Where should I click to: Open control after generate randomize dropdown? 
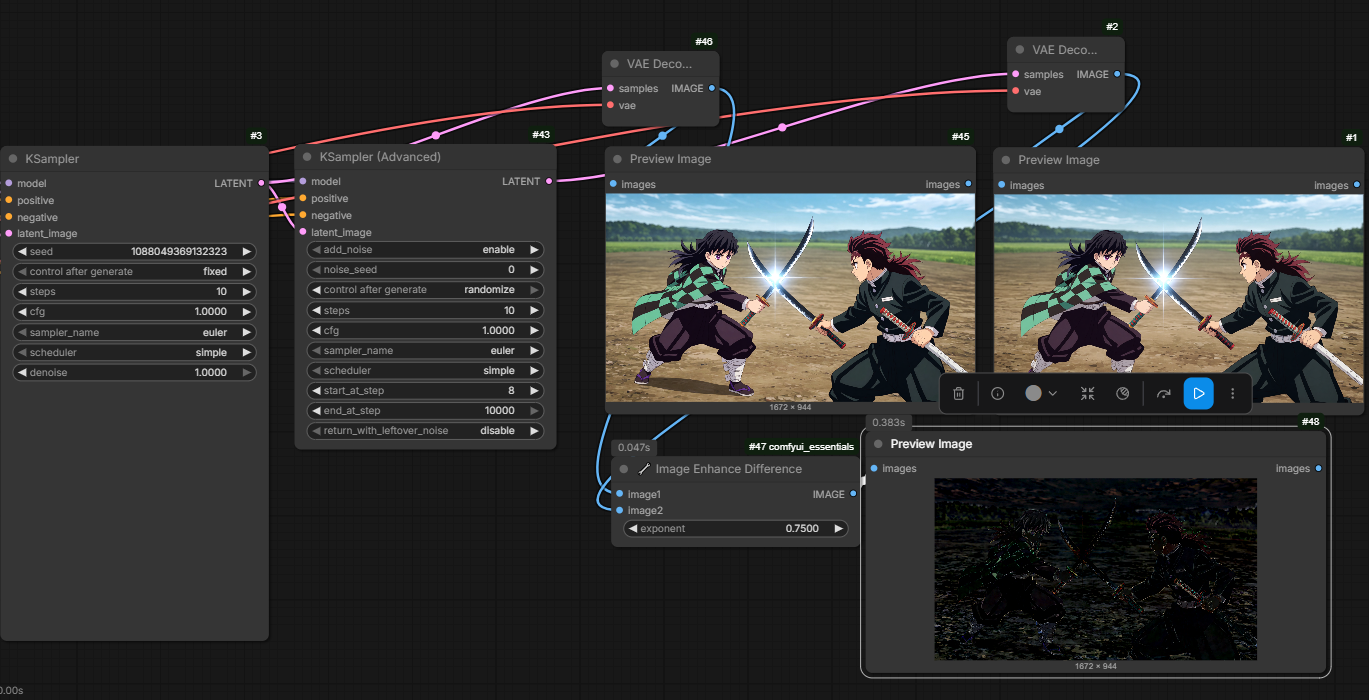tap(425, 290)
